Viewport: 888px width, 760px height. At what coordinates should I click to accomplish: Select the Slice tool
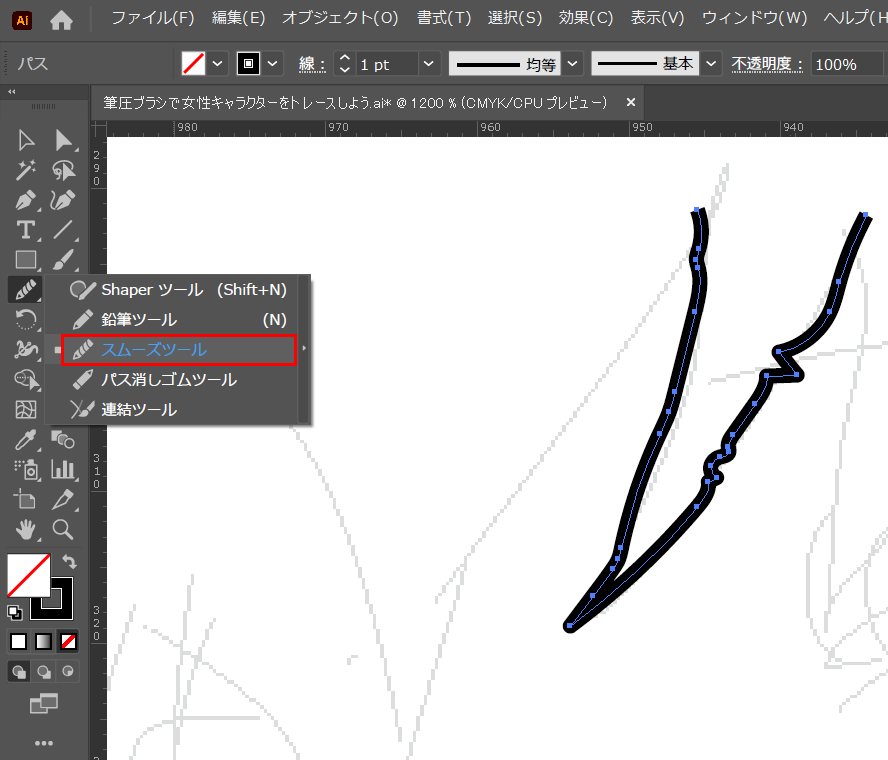coord(63,499)
